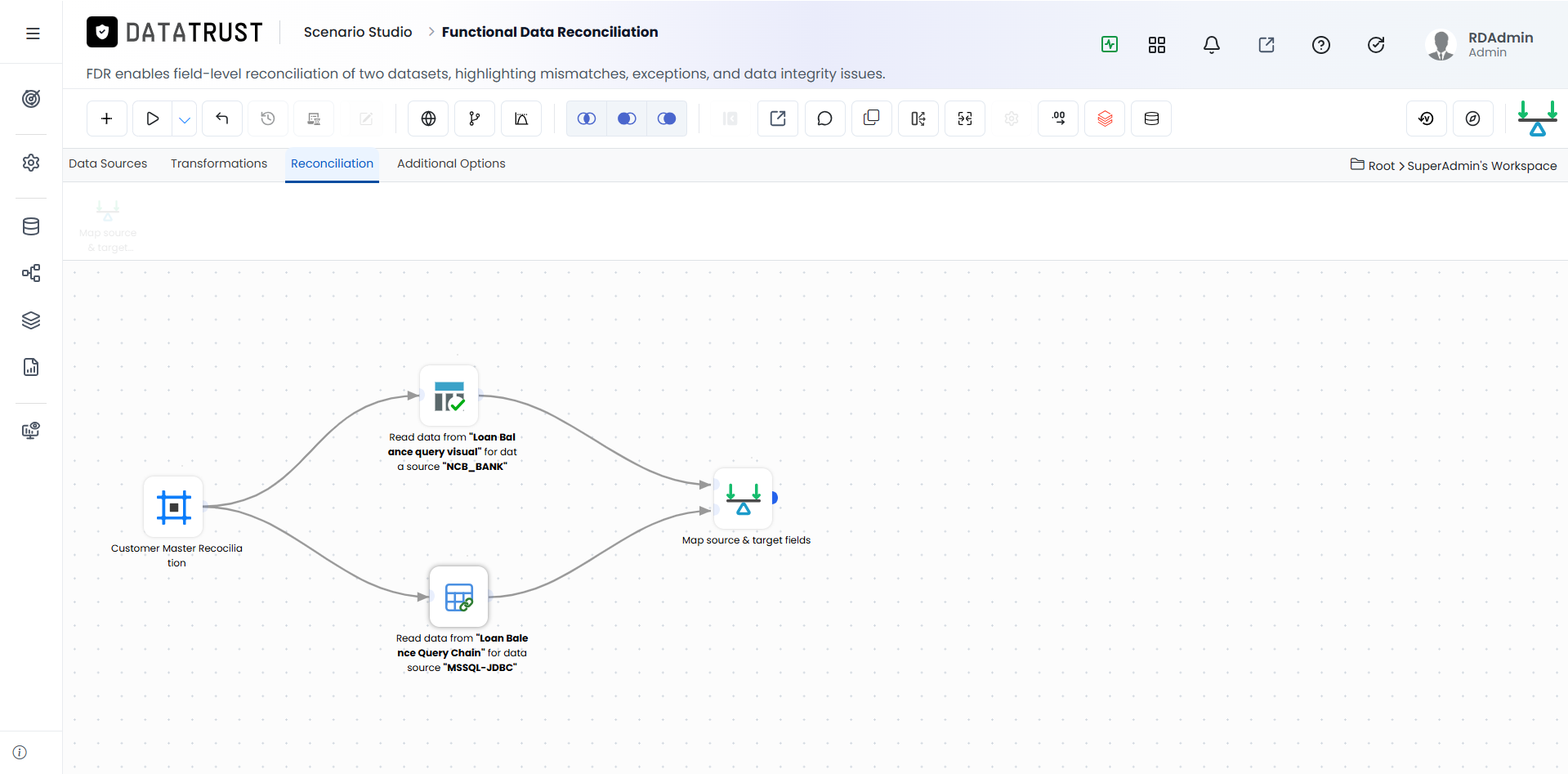Viewport: 1568px width, 774px height.
Task: Click the refresh check icon in header
Action: 1376,45
